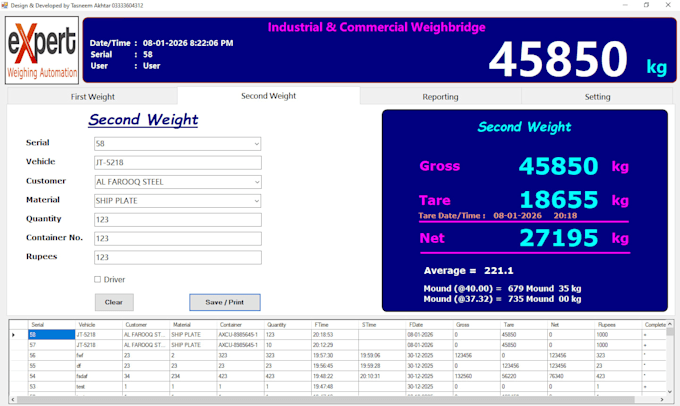Screen dimensions: 680x406
Task: Close the weighbridge window
Action: pos(668,5)
